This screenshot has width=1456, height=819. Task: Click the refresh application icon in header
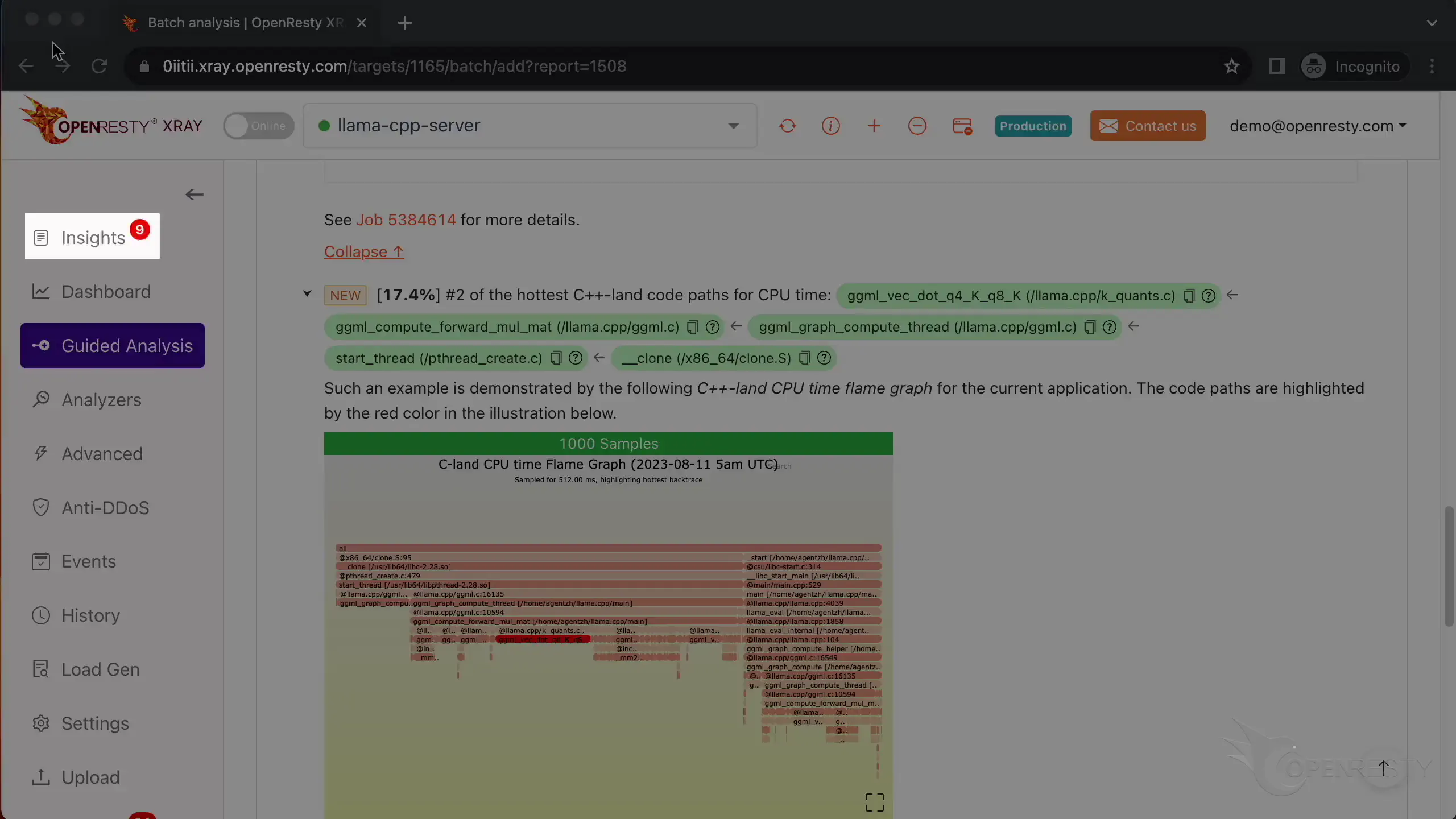pyautogui.click(x=787, y=126)
